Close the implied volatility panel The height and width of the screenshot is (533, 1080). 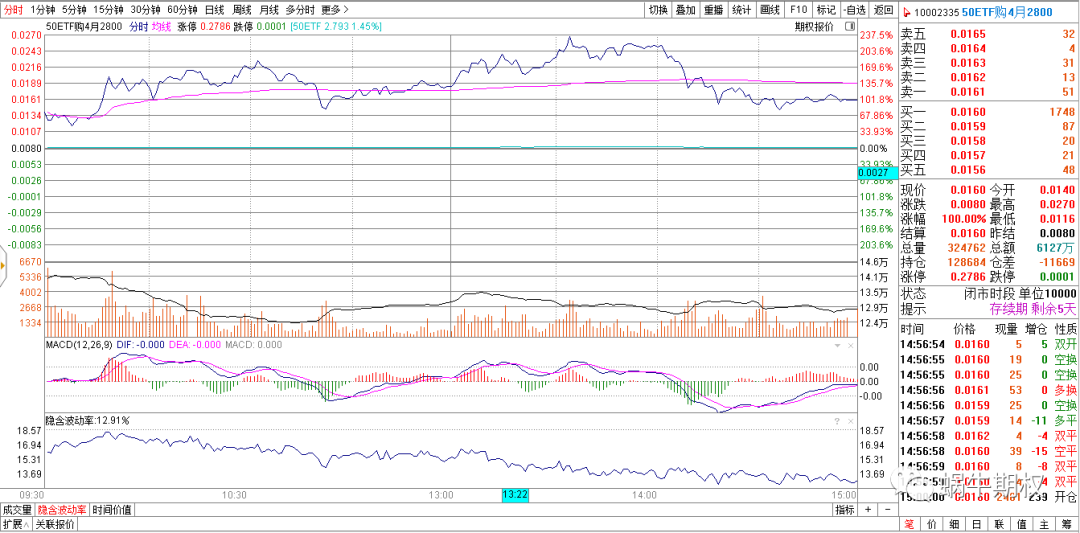(x=851, y=420)
